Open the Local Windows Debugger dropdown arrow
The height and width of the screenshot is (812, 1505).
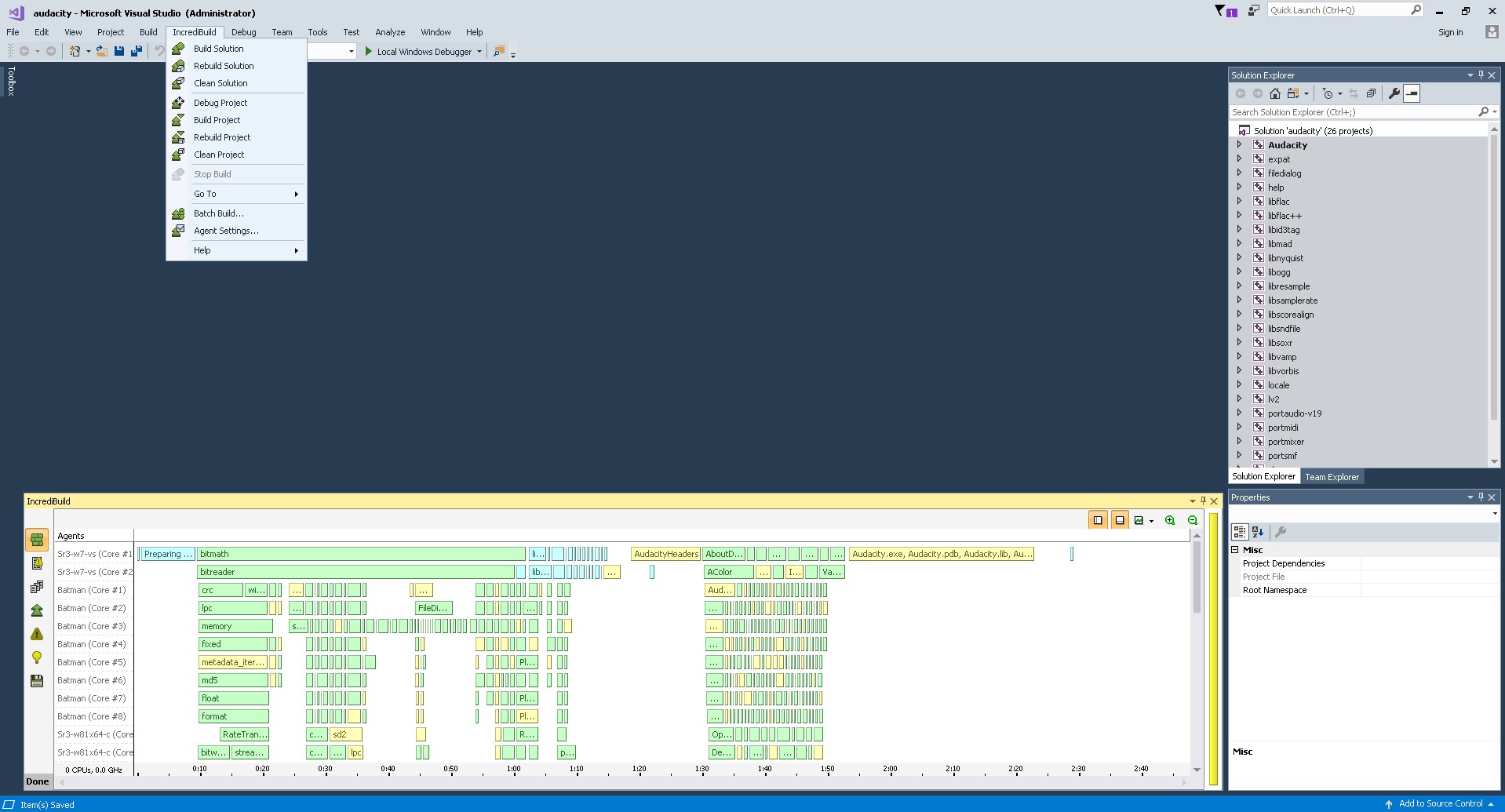(x=479, y=52)
